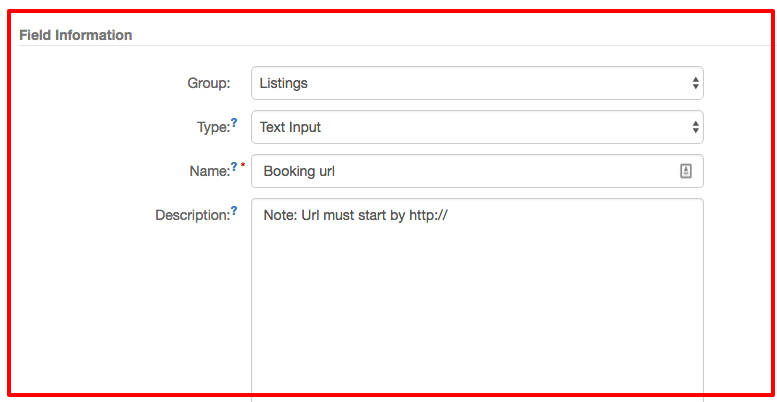Click the Description field label
777x402 pixels.
coord(192,216)
